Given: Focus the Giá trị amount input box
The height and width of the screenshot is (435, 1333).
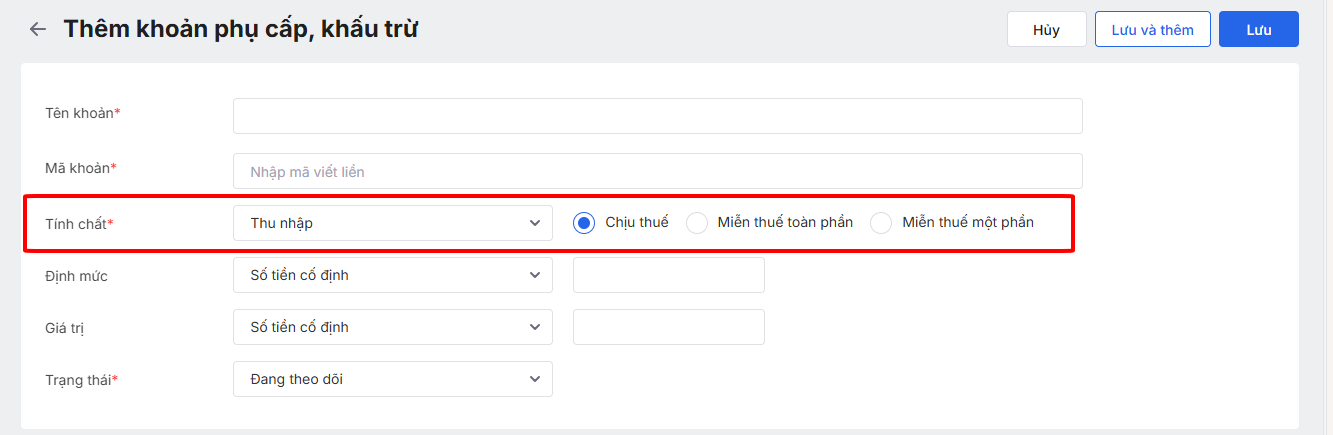Looking at the screenshot, I should click(x=668, y=327).
